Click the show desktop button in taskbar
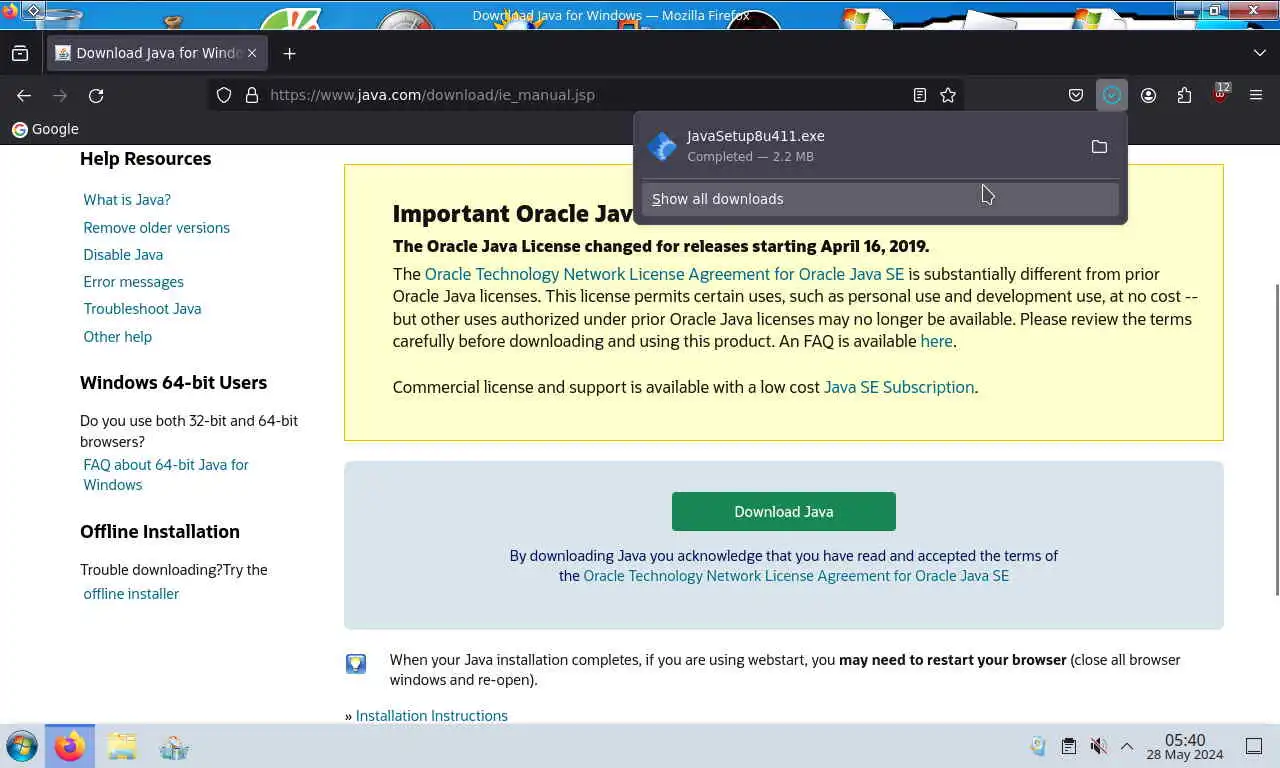Viewport: 1280px width, 768px height. 1254,746
